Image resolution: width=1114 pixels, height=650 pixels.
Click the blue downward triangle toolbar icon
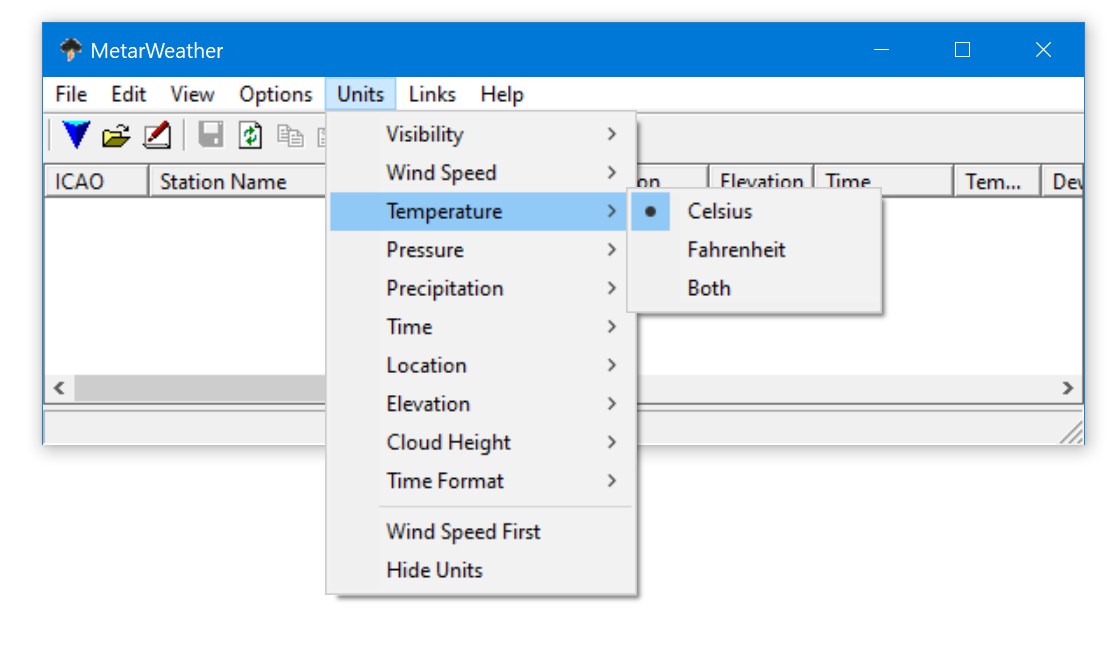pos(76,135)
